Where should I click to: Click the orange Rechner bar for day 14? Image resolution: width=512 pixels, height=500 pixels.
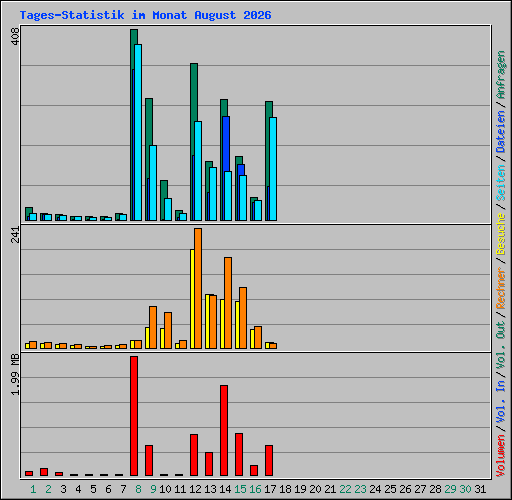[x=228, y=303]
